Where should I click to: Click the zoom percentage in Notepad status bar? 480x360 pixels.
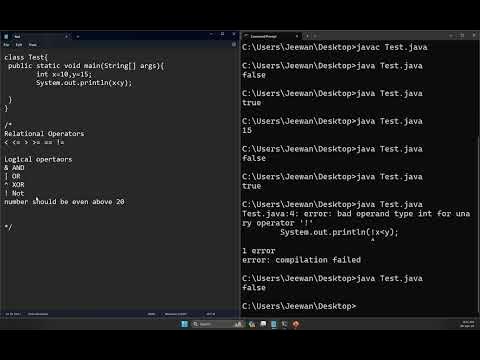tap(151, 314)
